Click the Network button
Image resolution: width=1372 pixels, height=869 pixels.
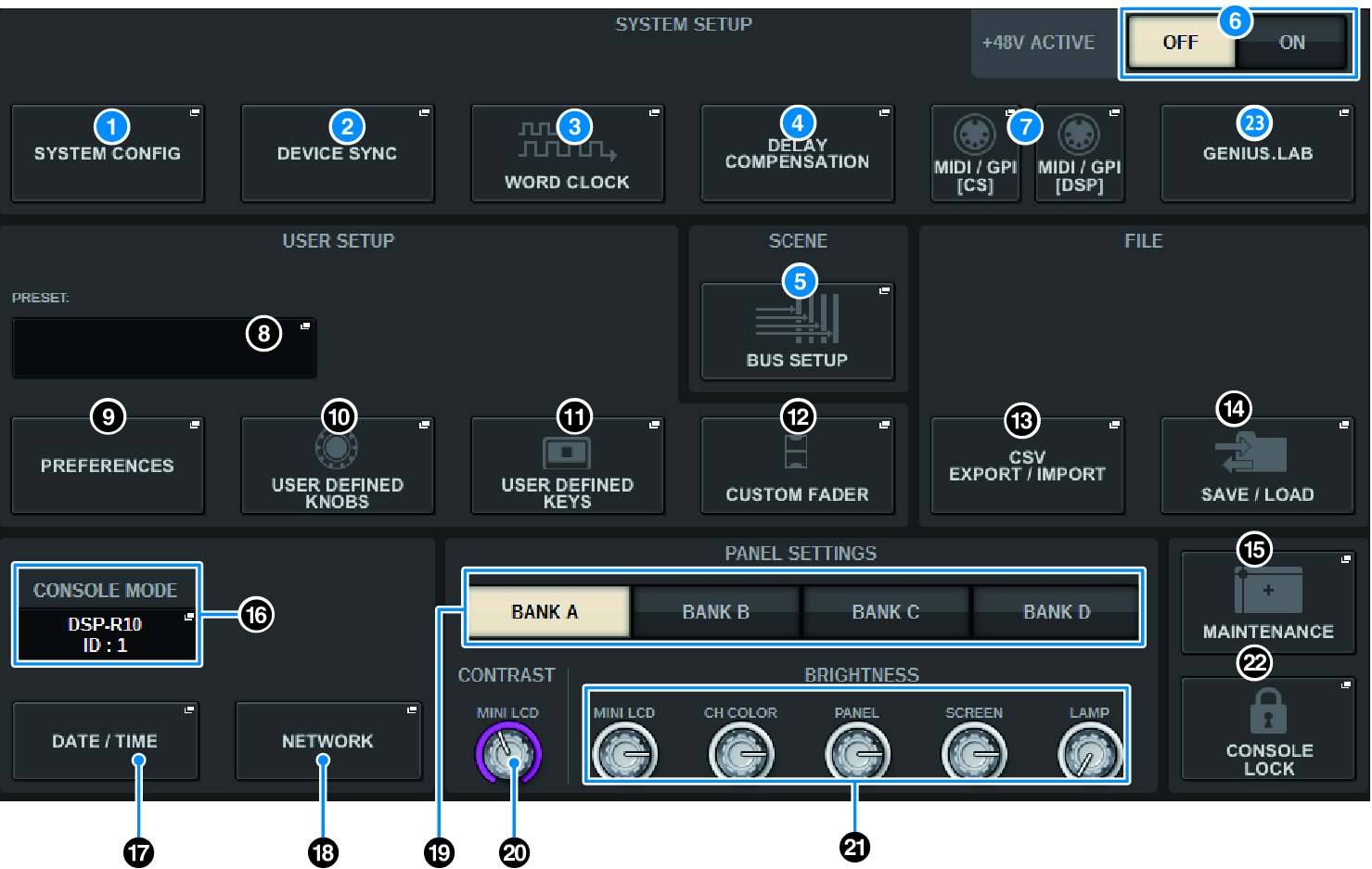coord(327,741)
